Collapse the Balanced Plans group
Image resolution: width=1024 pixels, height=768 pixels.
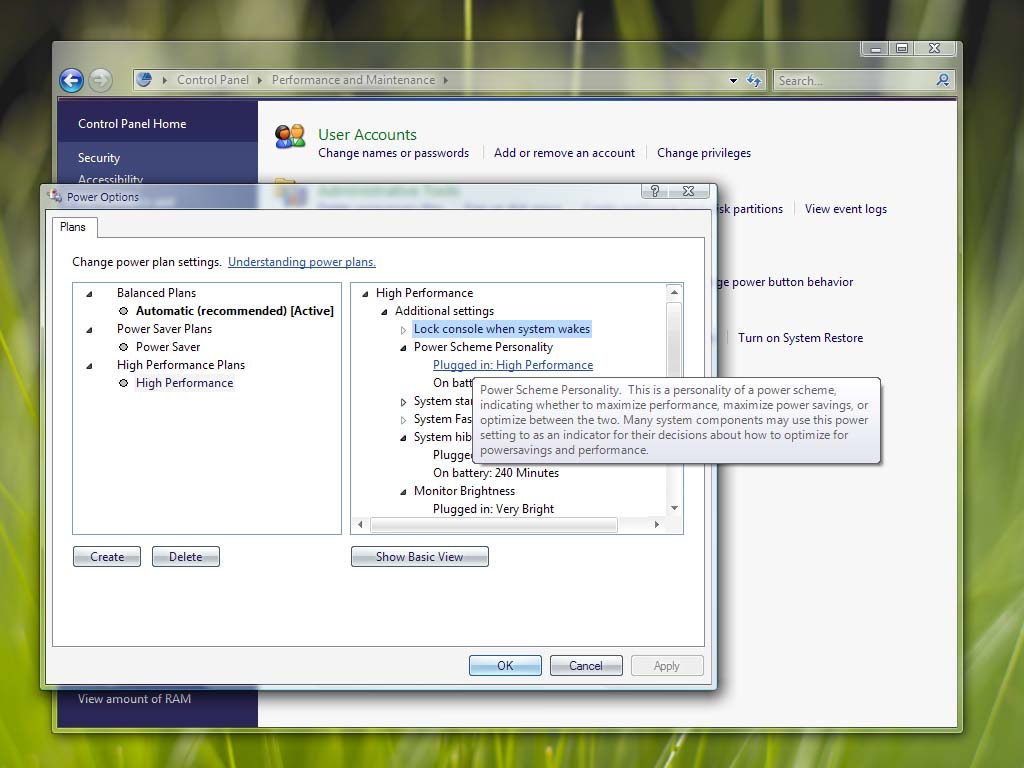coord(89,294)
